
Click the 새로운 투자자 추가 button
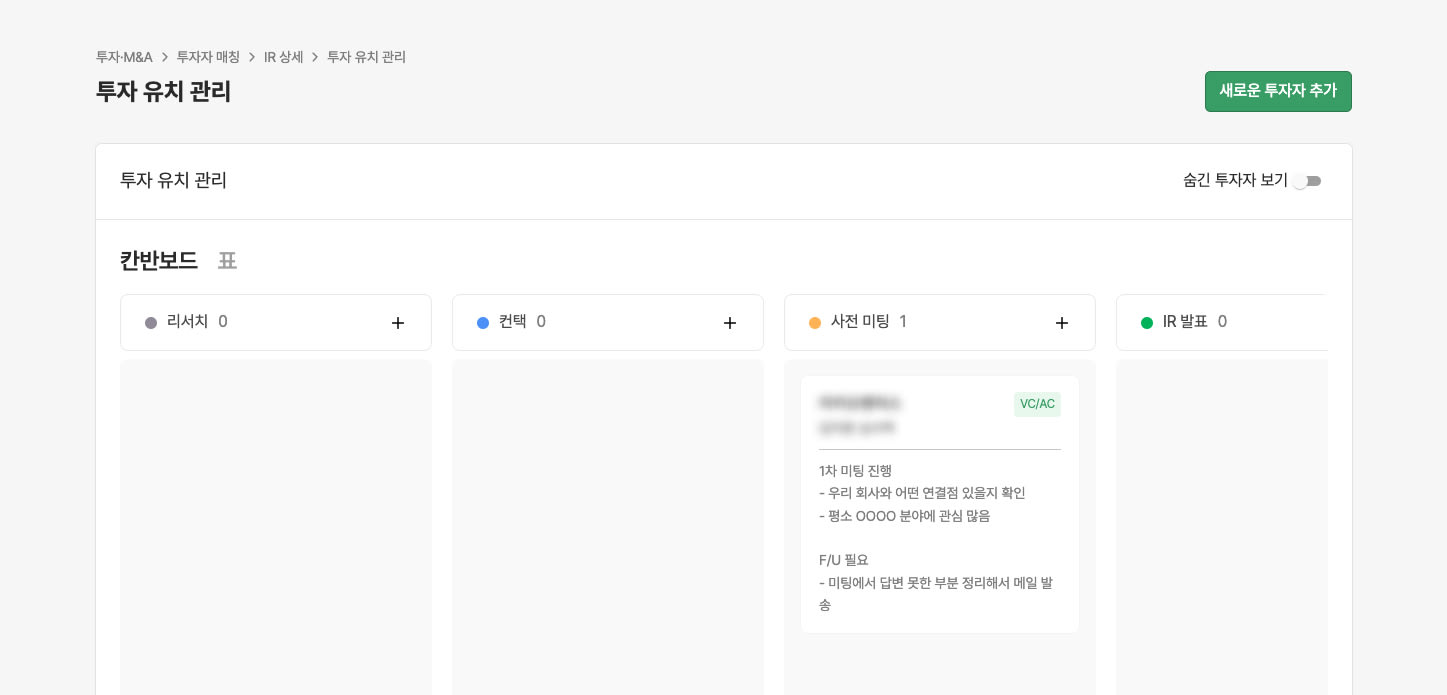coord(1278,91)
